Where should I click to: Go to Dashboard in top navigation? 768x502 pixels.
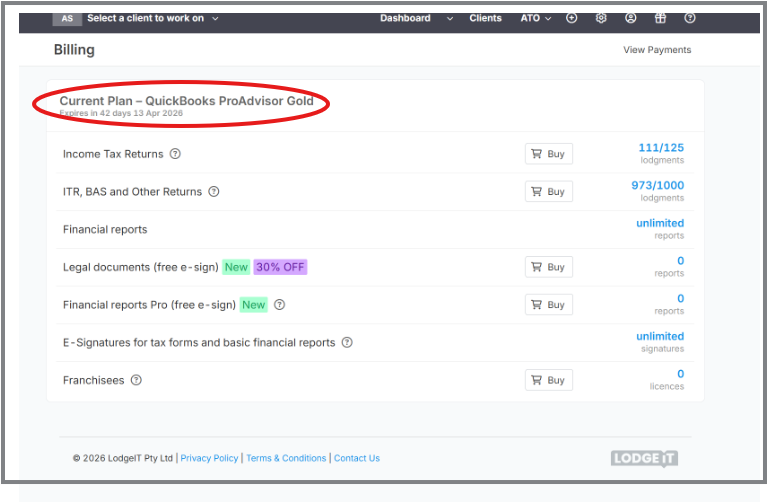405,18
